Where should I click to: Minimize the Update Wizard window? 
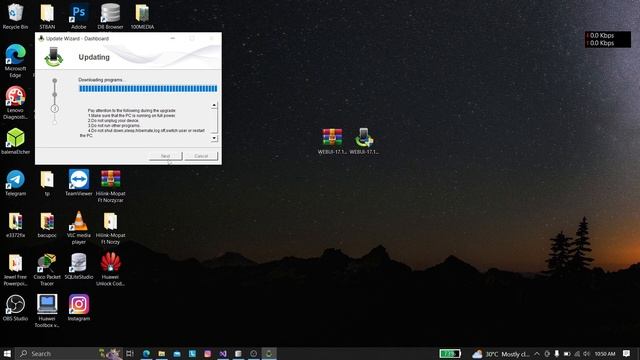tap(173, 38)
